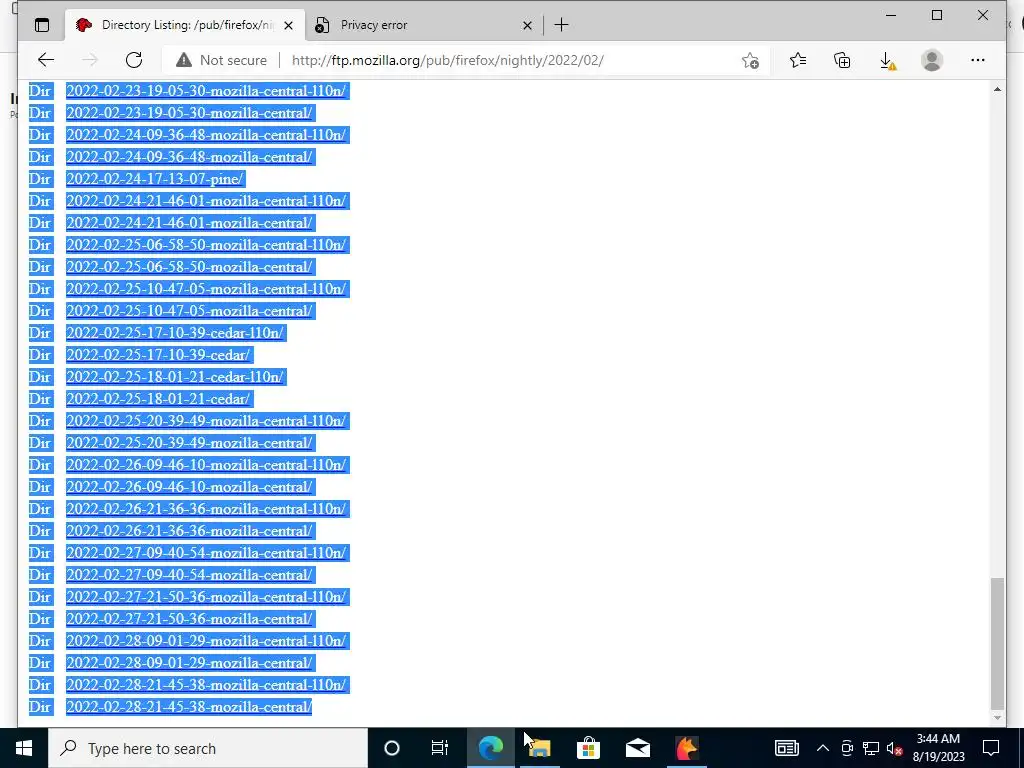Image resolution: width=1024 pixels, height=768 pixels.
Task: Open the notification center icon
Action: [x=991, y=748]
